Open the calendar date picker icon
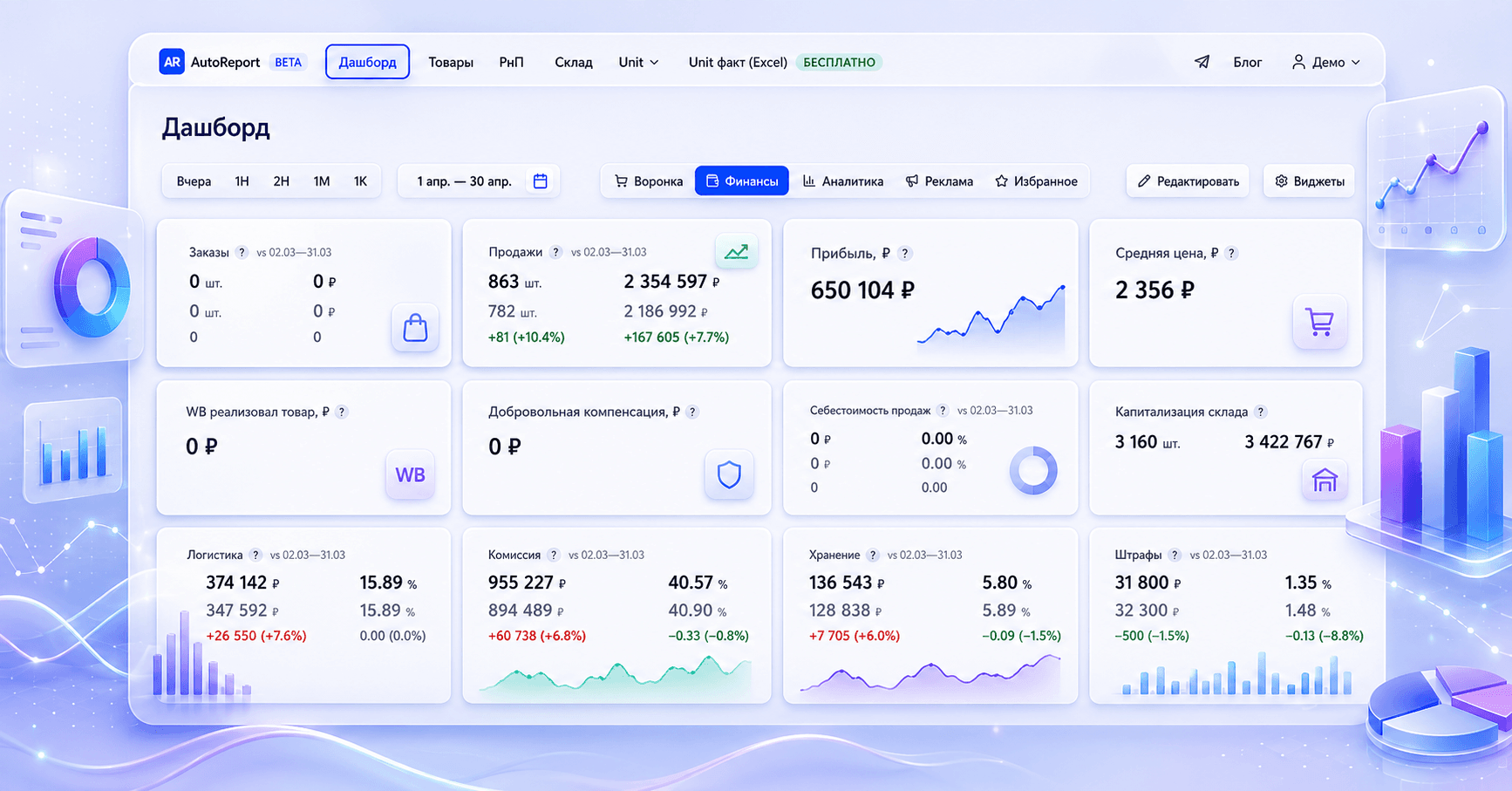This screenshot has width=1512, height=791. pyautogui.click(x=541, y=181)
